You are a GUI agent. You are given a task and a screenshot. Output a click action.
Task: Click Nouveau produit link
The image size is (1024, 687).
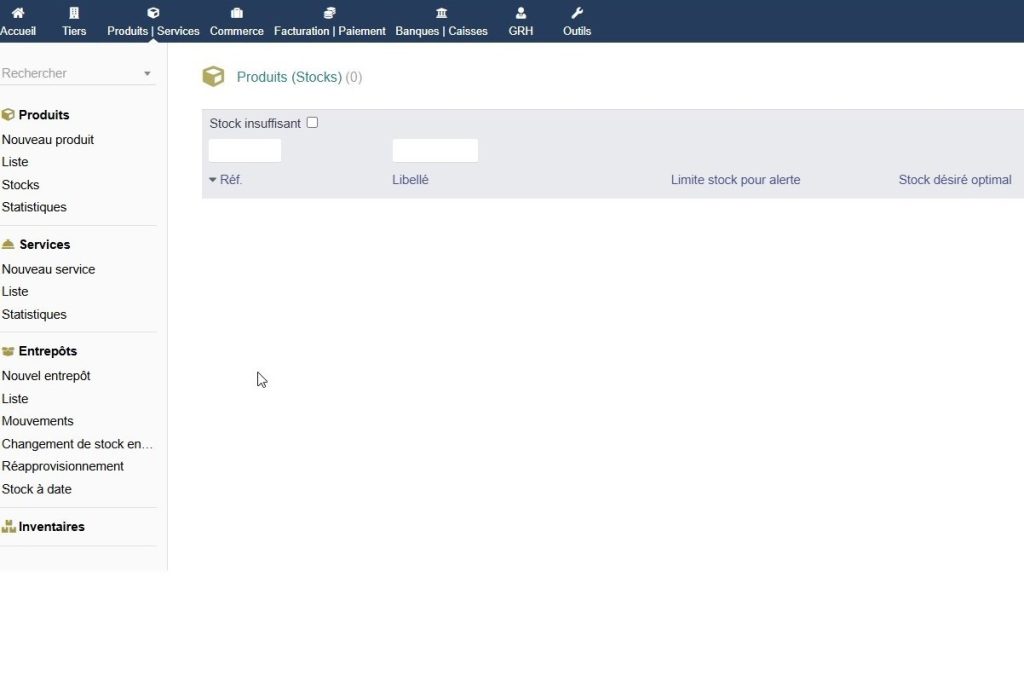[x=48, y=140]
